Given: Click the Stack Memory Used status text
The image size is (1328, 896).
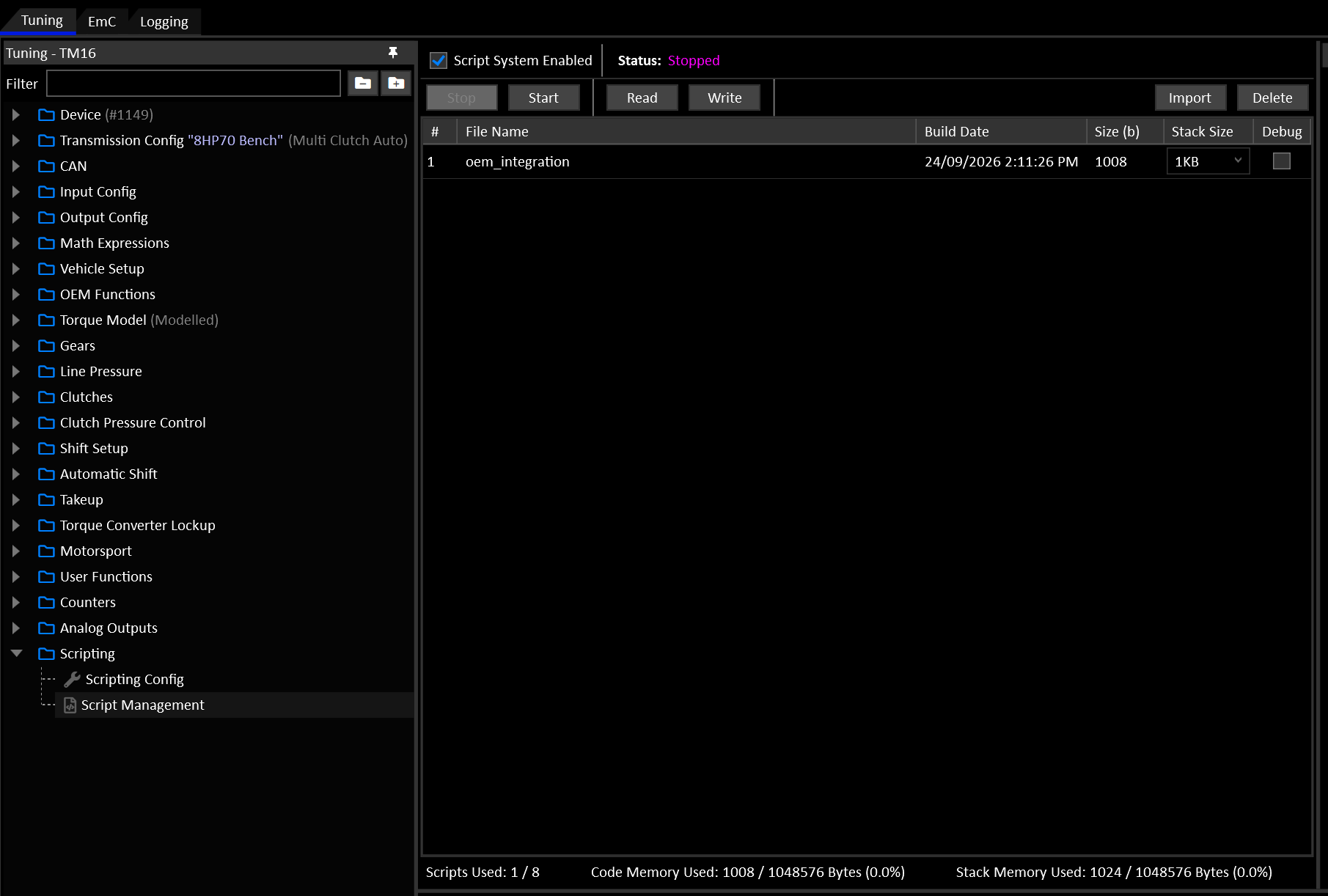Looking at the screenshot, I should tap(1114, 872).
